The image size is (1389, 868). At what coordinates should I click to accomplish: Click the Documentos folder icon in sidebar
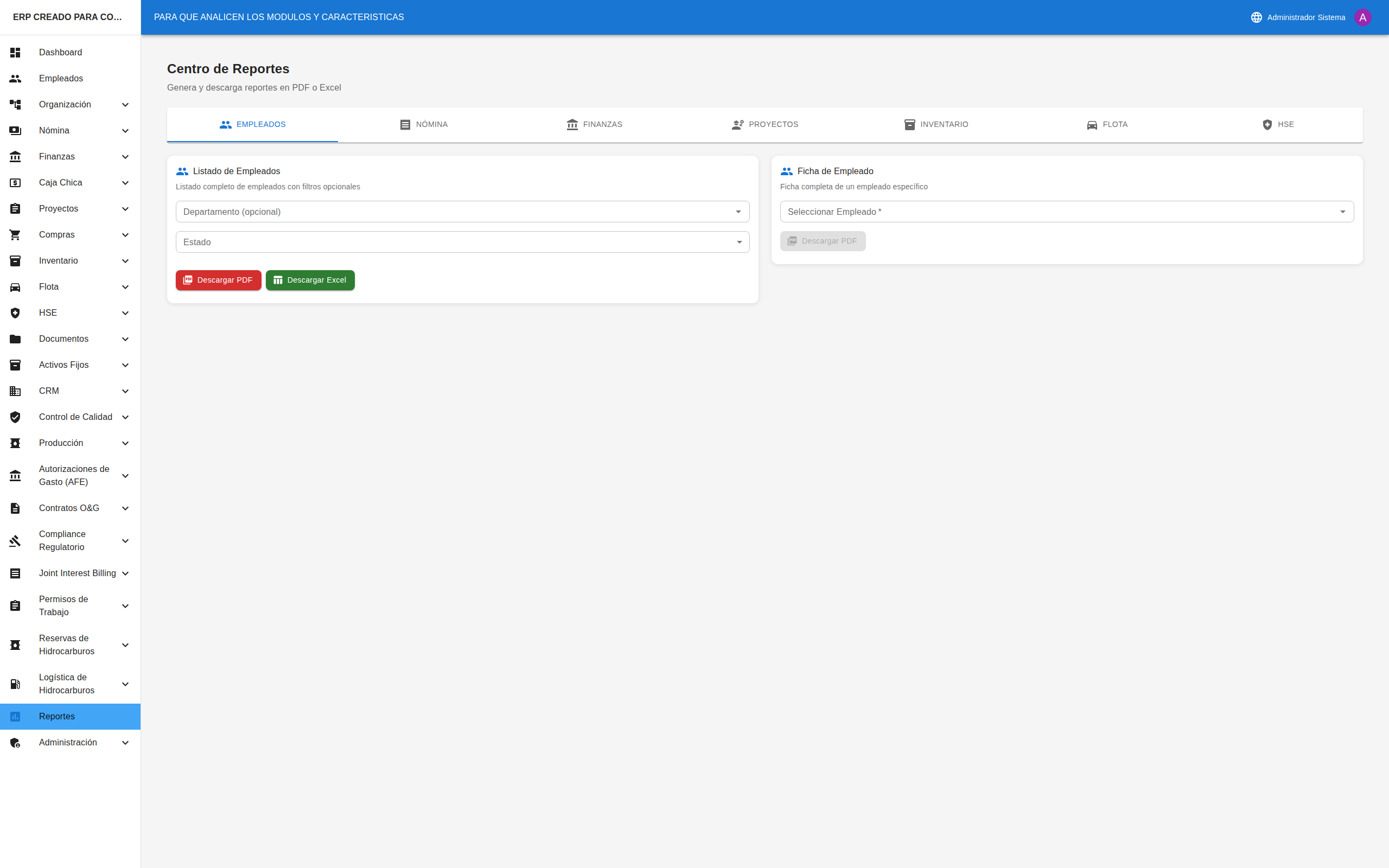pyautogui.click(x=16, y=339)
